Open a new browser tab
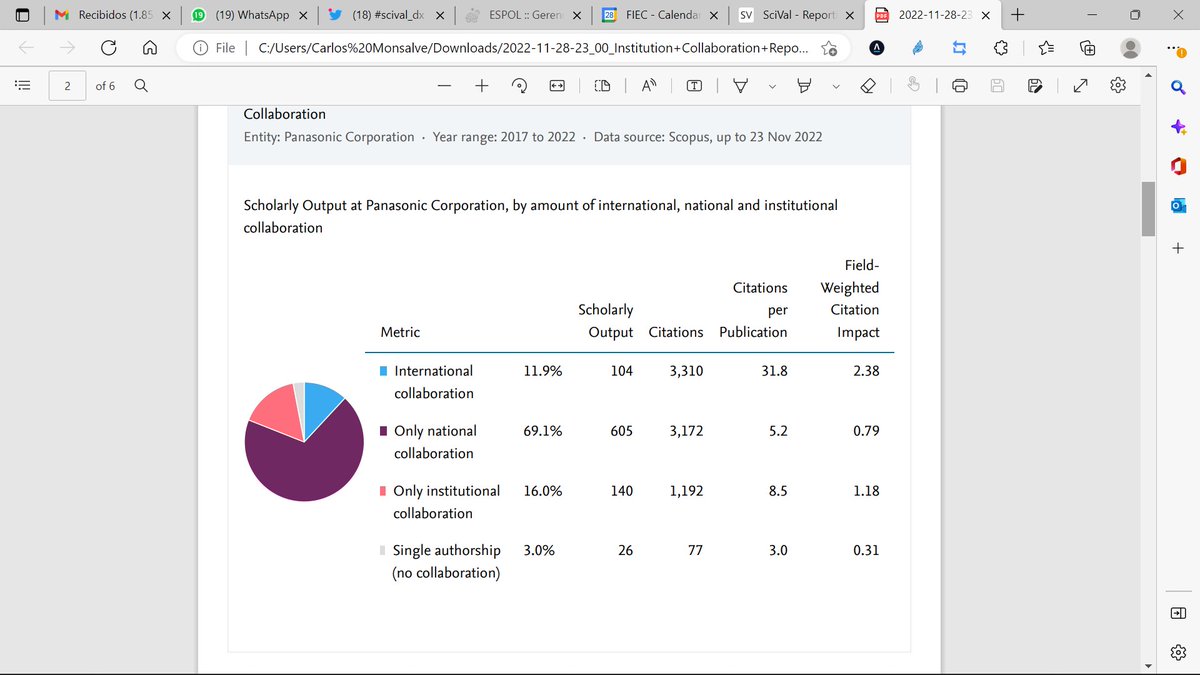The width and height of the screenshot is (1200, 675). pyautogui.click(x=1018, y=15)
